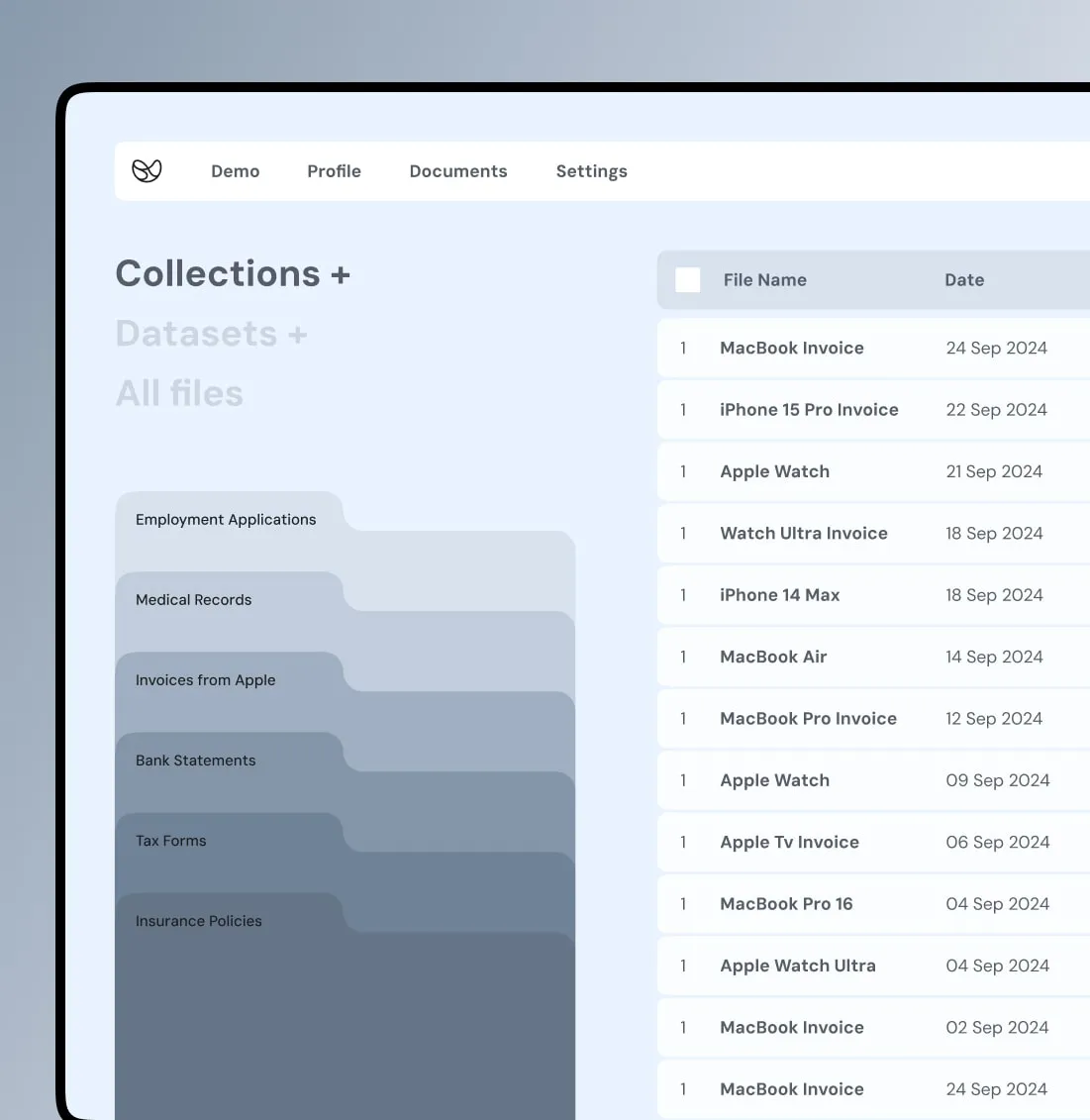Click the number 1 in MacBook Air row
This screenshot has height=1120, width=1090.
(x=683, y=657)
